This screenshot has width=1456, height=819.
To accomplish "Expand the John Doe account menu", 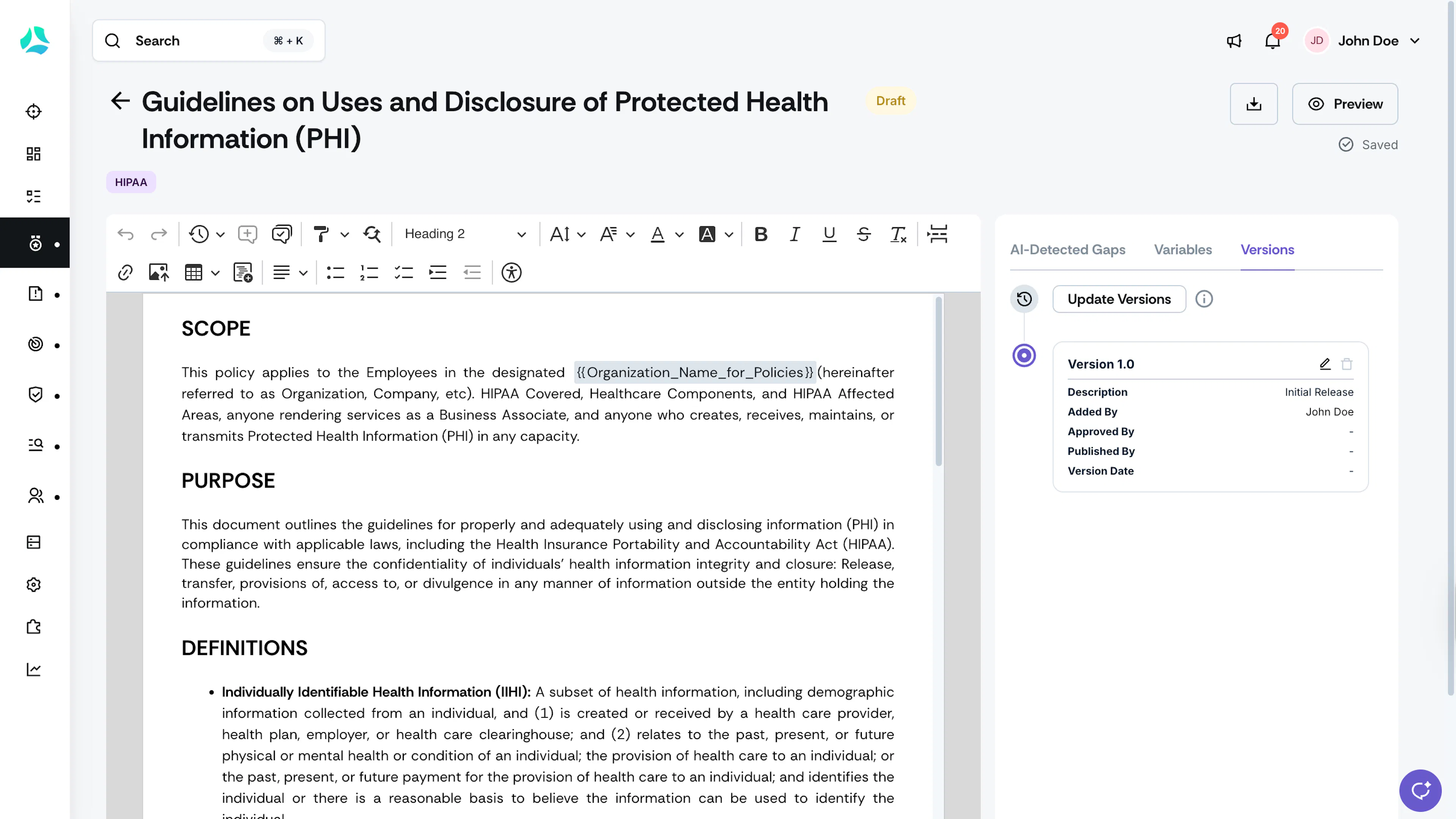I will [1415, 41].
